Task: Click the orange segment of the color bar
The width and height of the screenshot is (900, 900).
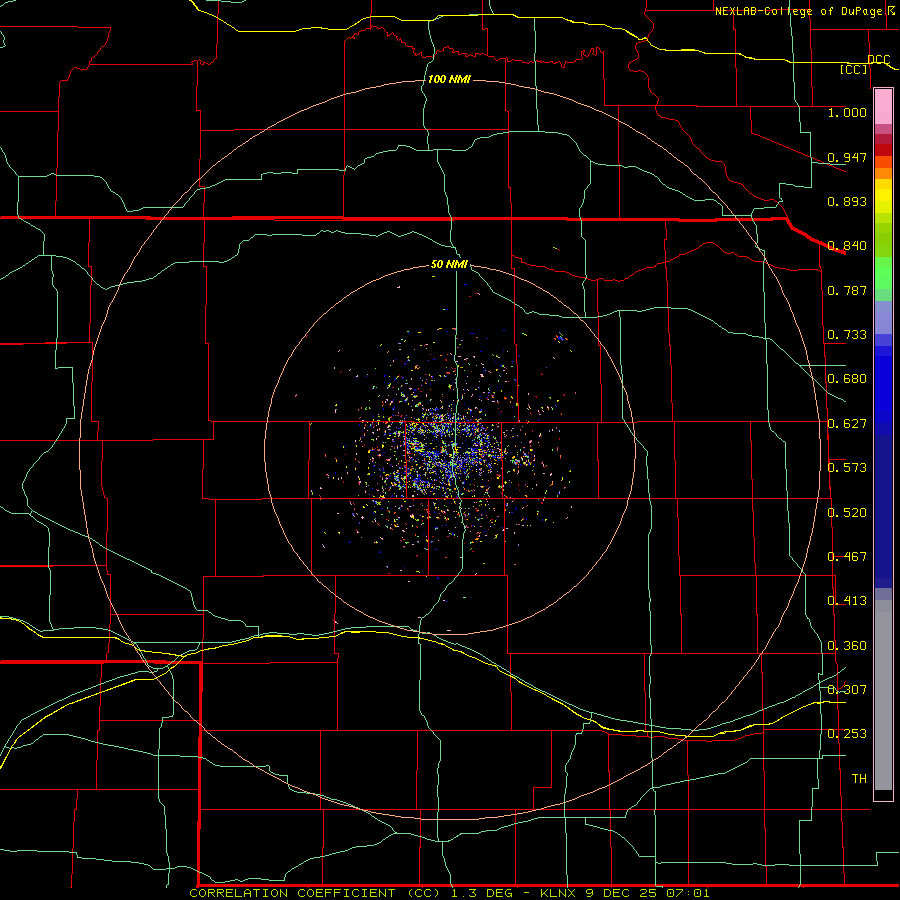Action: 883,173
